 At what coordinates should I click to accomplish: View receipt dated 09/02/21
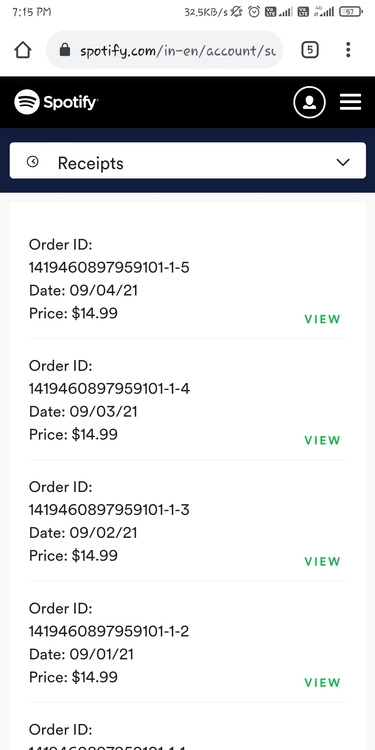322,561
